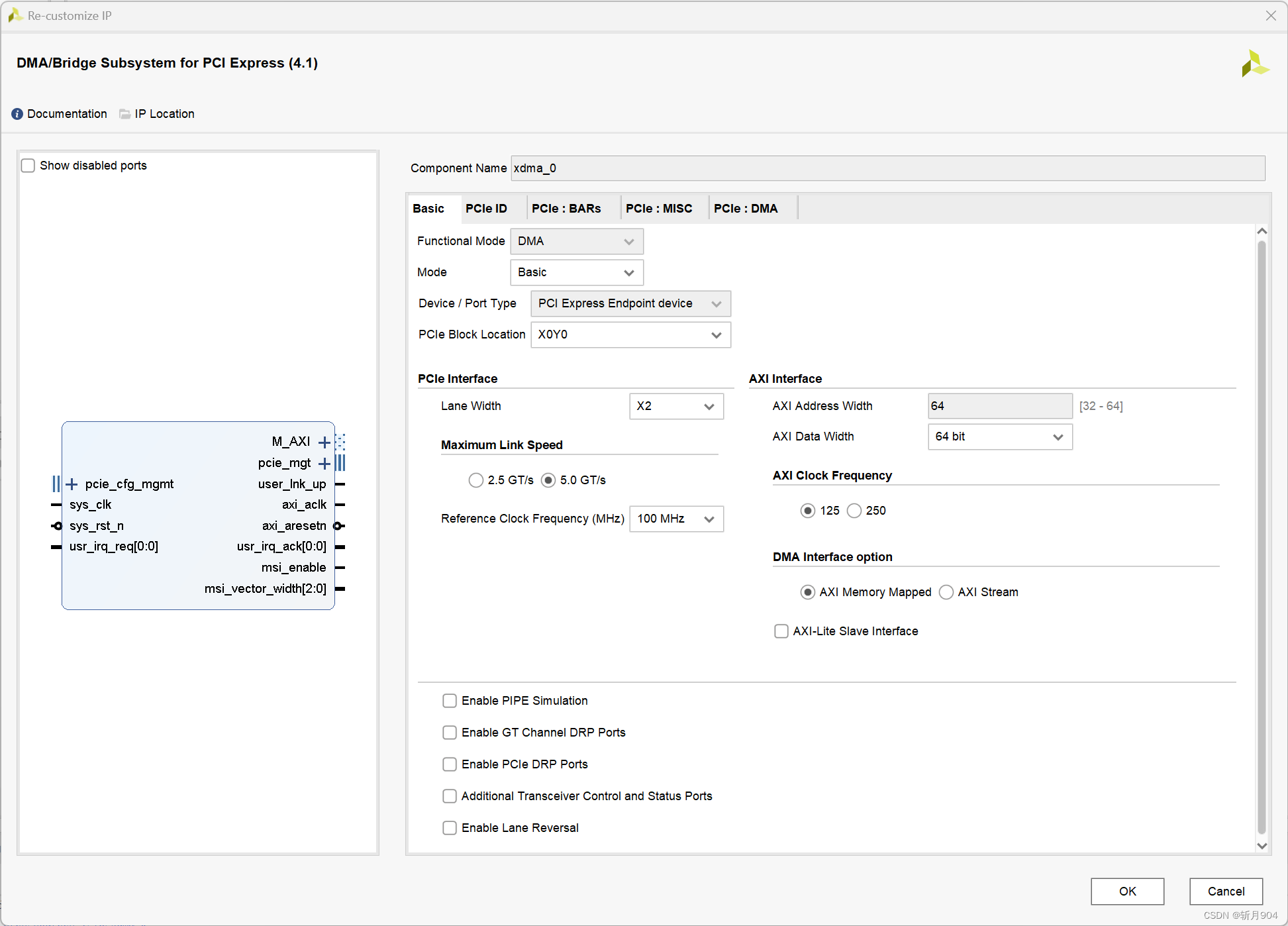Screen dimensions: 1288x926
Task: Expand the M_AXI port plus icon
Action: (324, 442)
